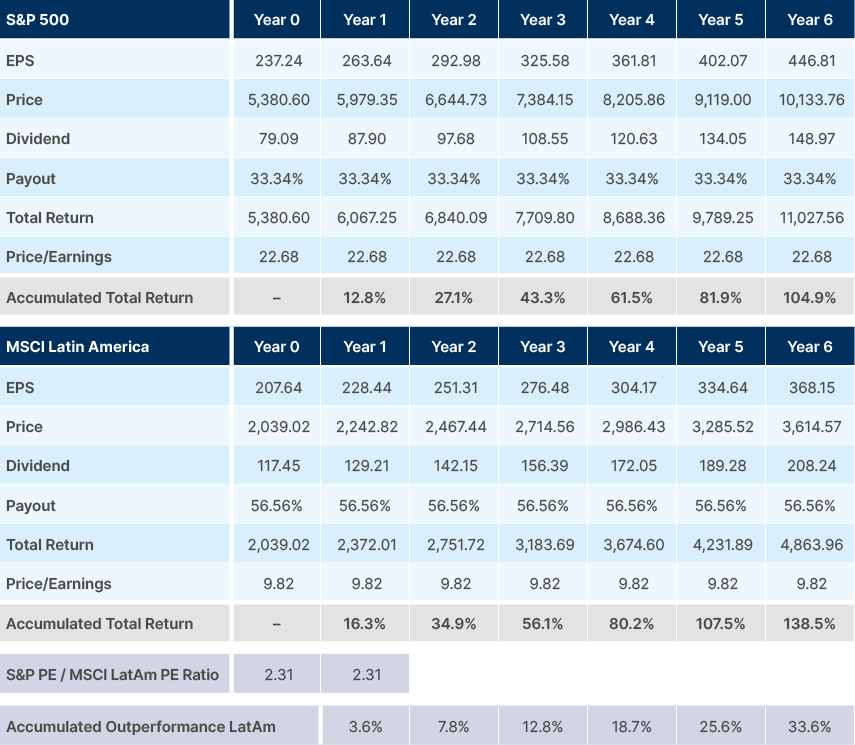855x745 pixels.
Task: Select S&P dividend value 79.09
Action: coord(279,139)
